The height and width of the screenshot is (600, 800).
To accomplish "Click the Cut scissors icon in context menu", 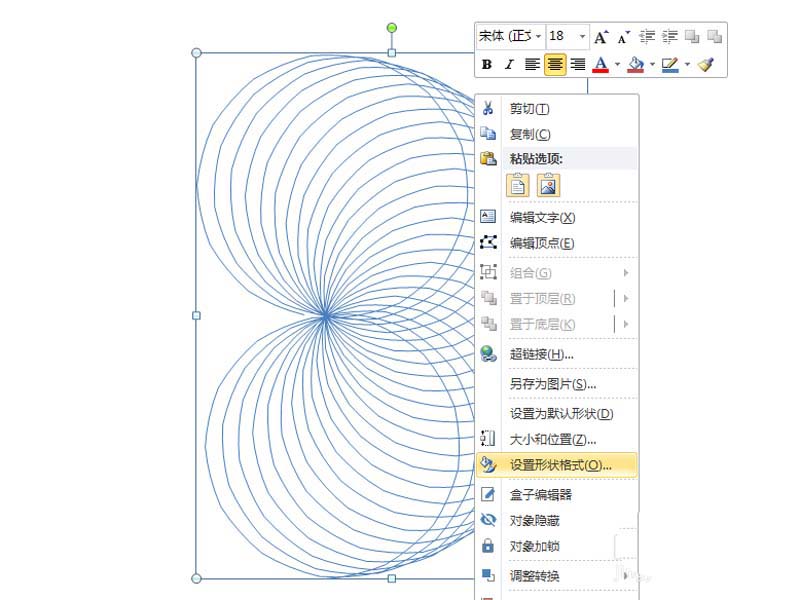I will pos(488,108).
